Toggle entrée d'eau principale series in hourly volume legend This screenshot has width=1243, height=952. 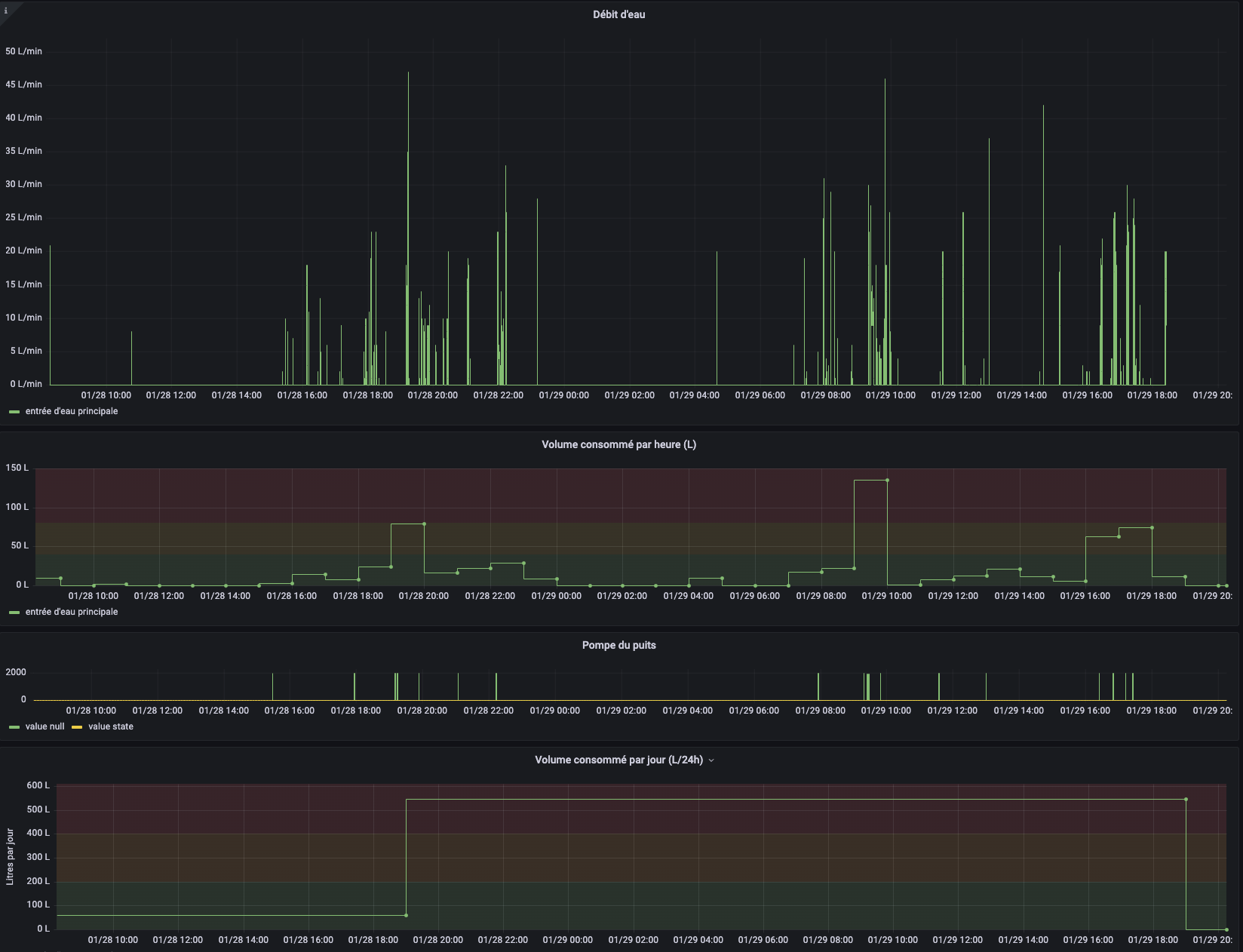72,612
